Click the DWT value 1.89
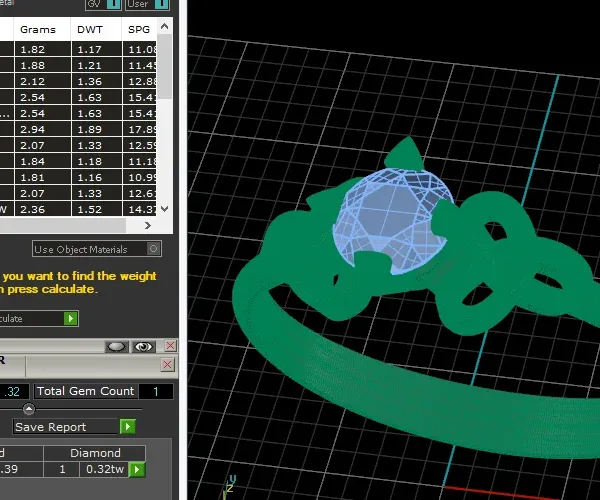This screenshot has height=500, width=600. (x=96, y=129)
